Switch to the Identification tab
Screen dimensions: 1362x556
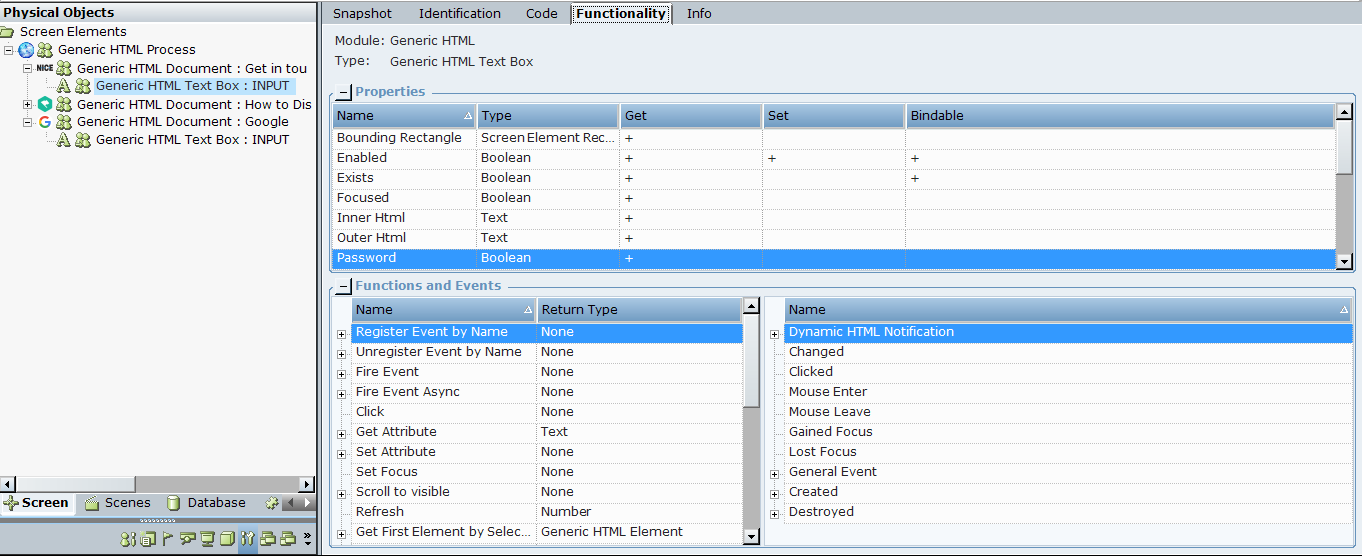tap(459, 14)
